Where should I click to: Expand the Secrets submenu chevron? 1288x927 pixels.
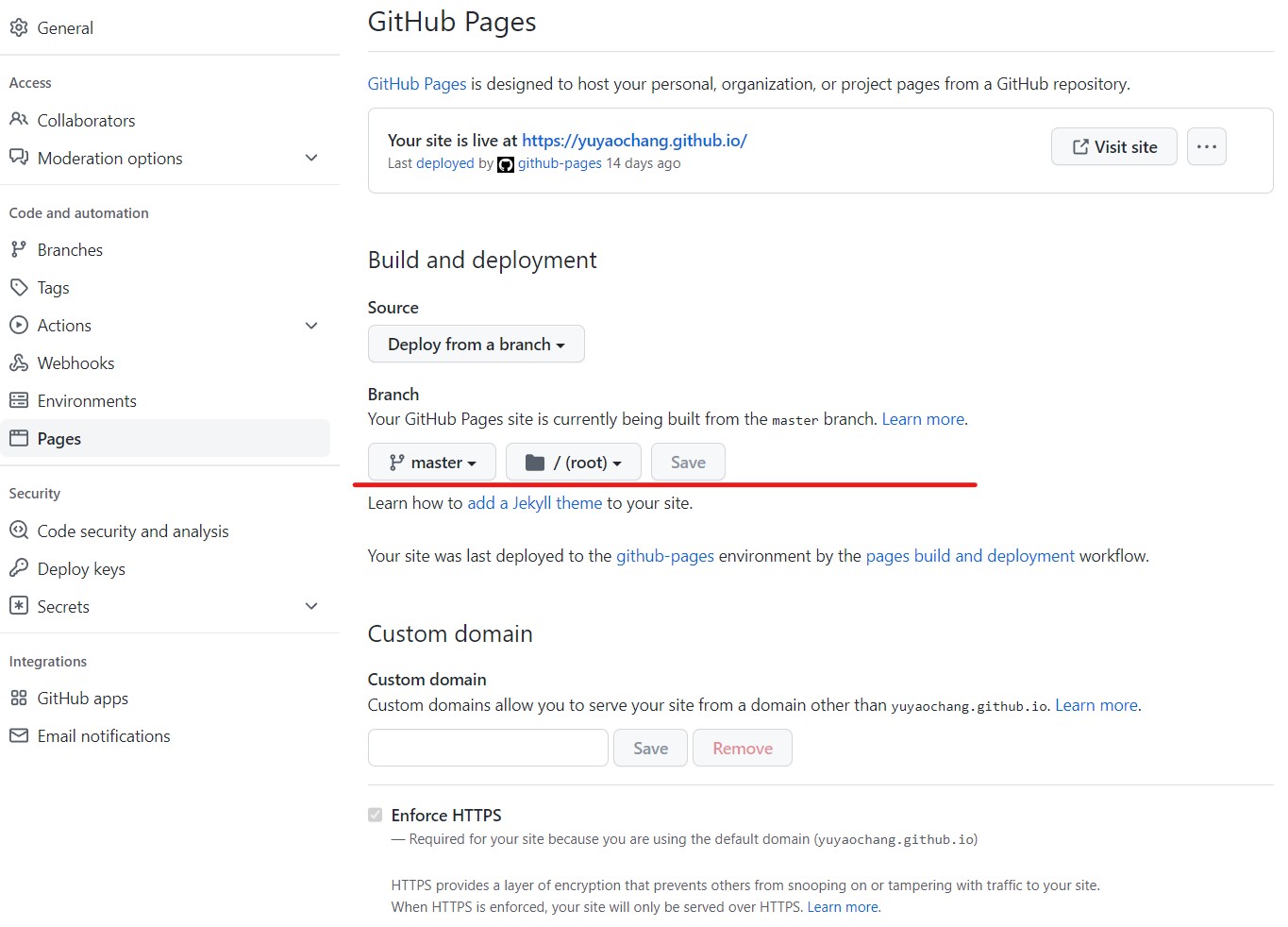click(311, 606)
